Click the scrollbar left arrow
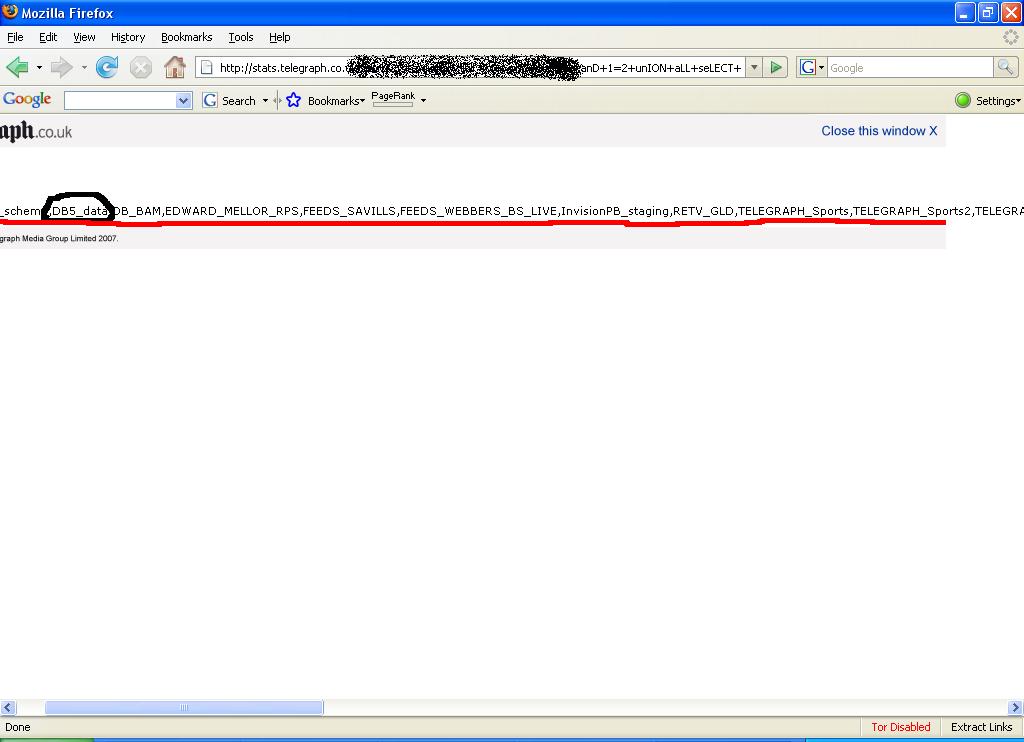 click(8, 707)
